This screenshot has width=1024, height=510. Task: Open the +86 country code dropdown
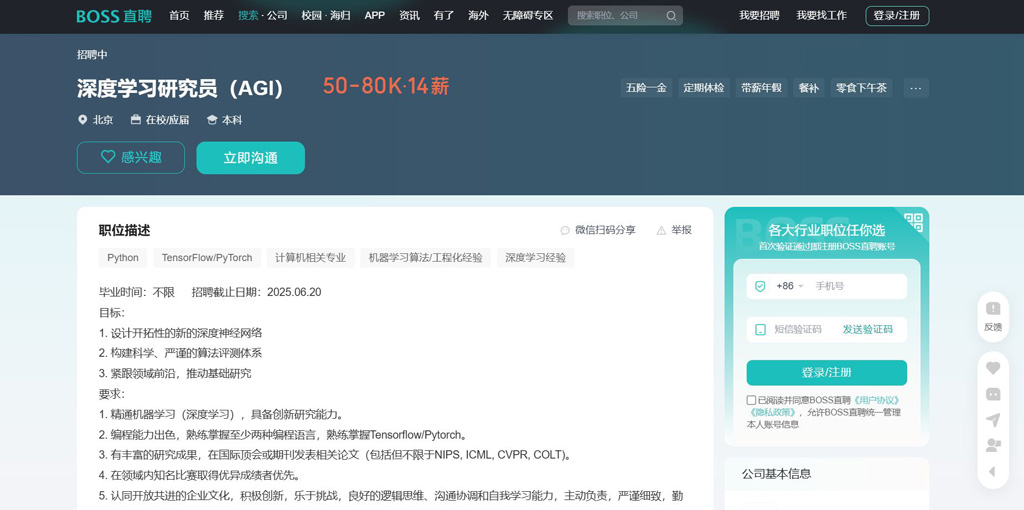tap(790, 286)
